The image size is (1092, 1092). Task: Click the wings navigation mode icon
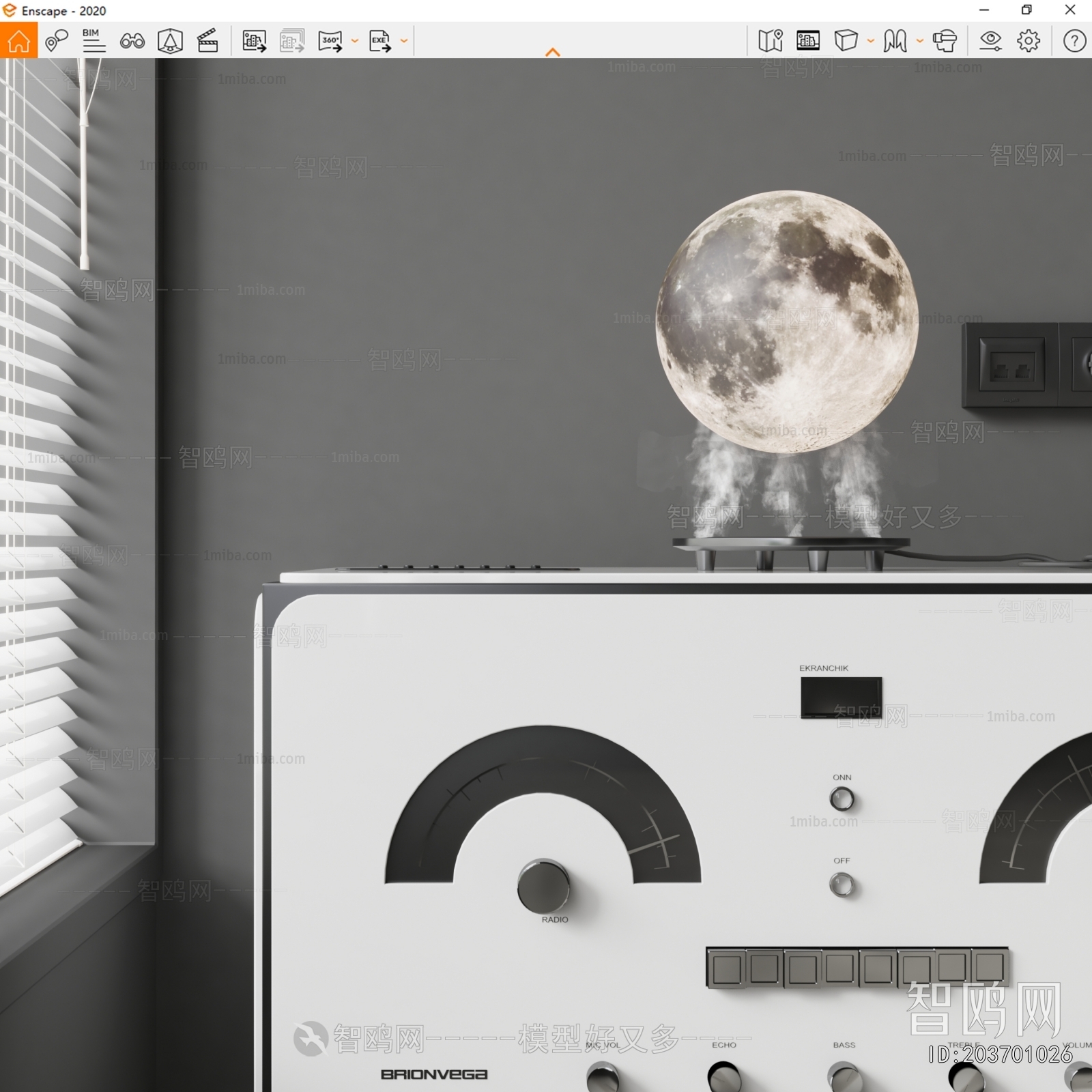(895, 41)
